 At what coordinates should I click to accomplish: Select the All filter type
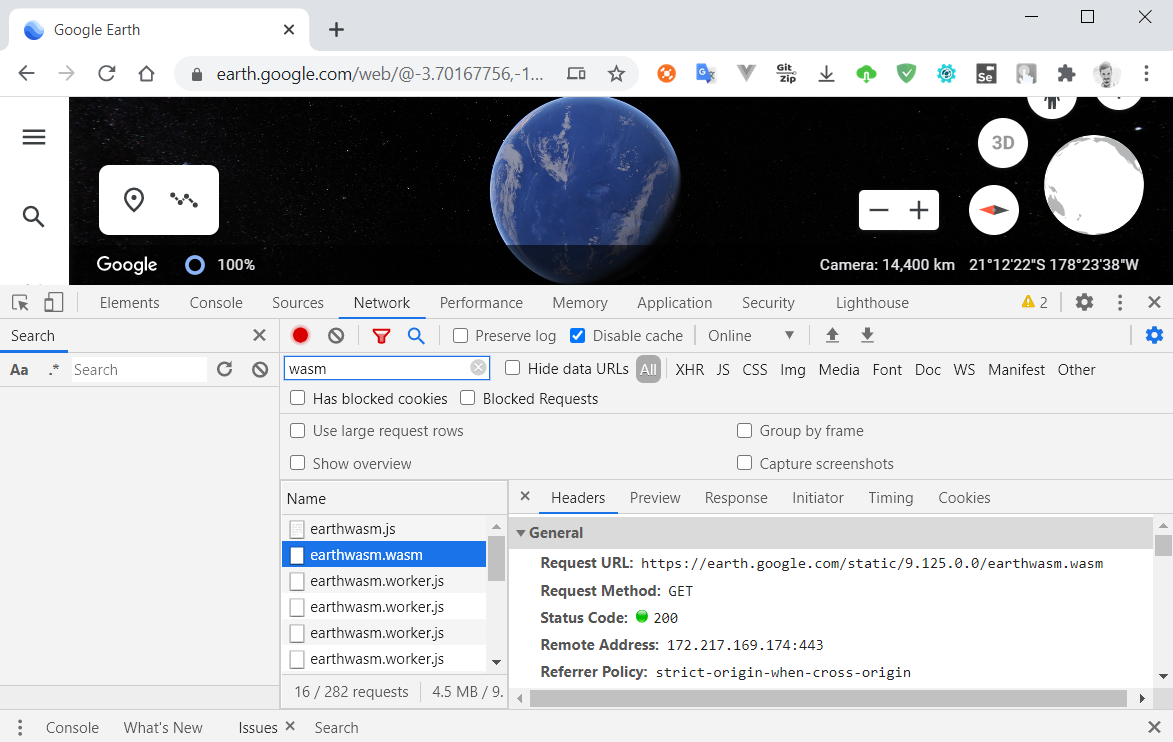point(649,370)
